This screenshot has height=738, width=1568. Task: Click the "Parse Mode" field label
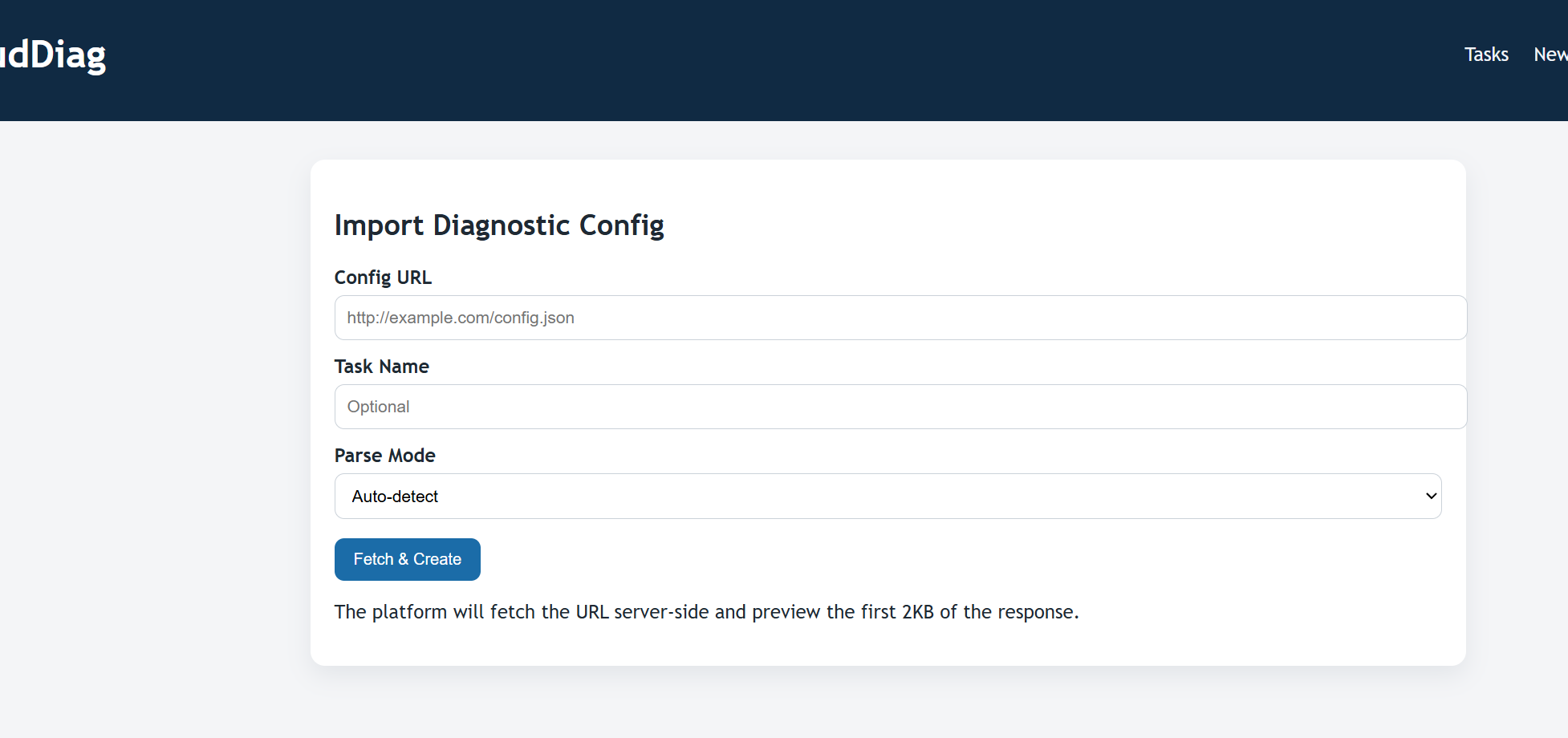(384, 456)
